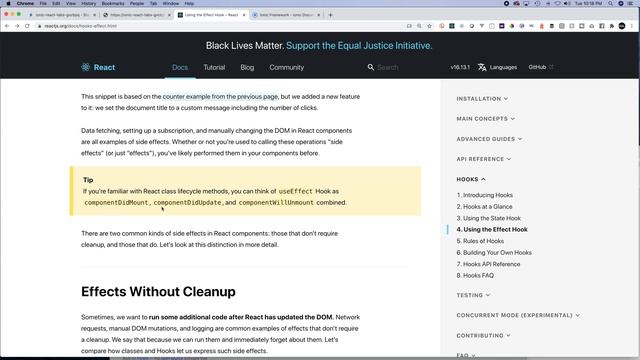Screen dimensions: 640x360
Task: Open the View menu
Action: coord(71,3)
